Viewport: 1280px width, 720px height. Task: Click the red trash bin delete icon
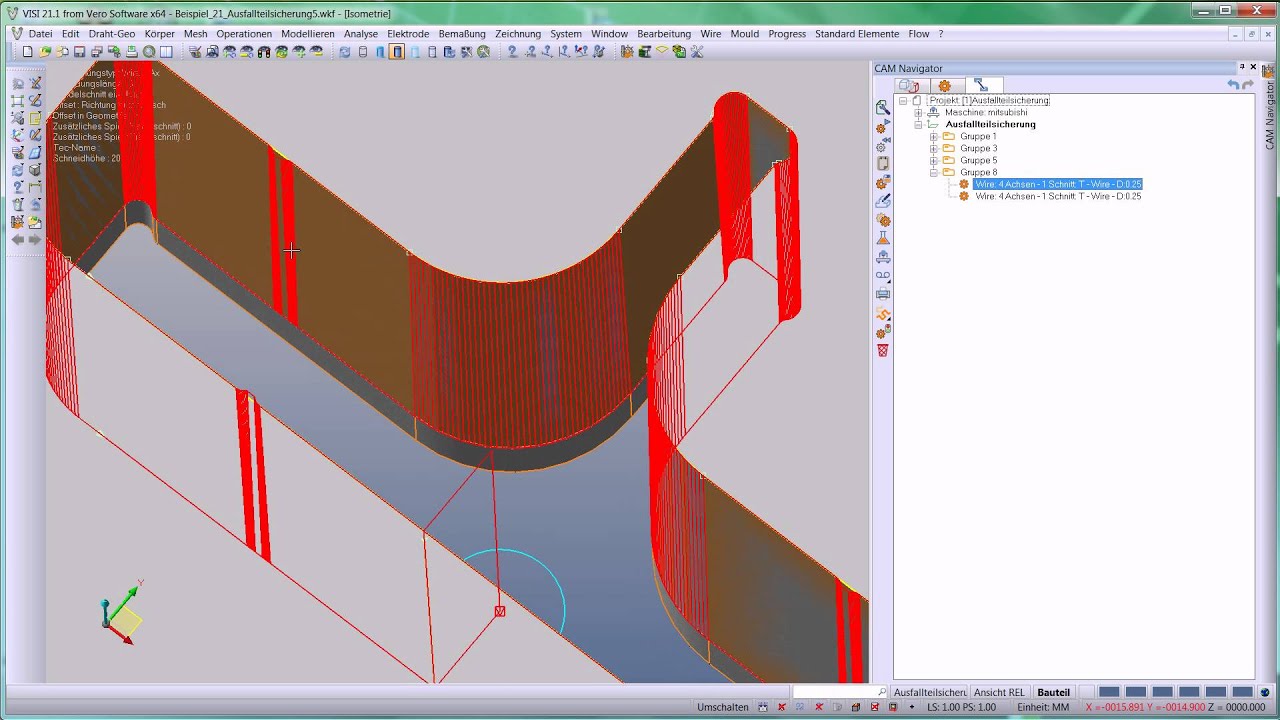[x=883, y=350]
